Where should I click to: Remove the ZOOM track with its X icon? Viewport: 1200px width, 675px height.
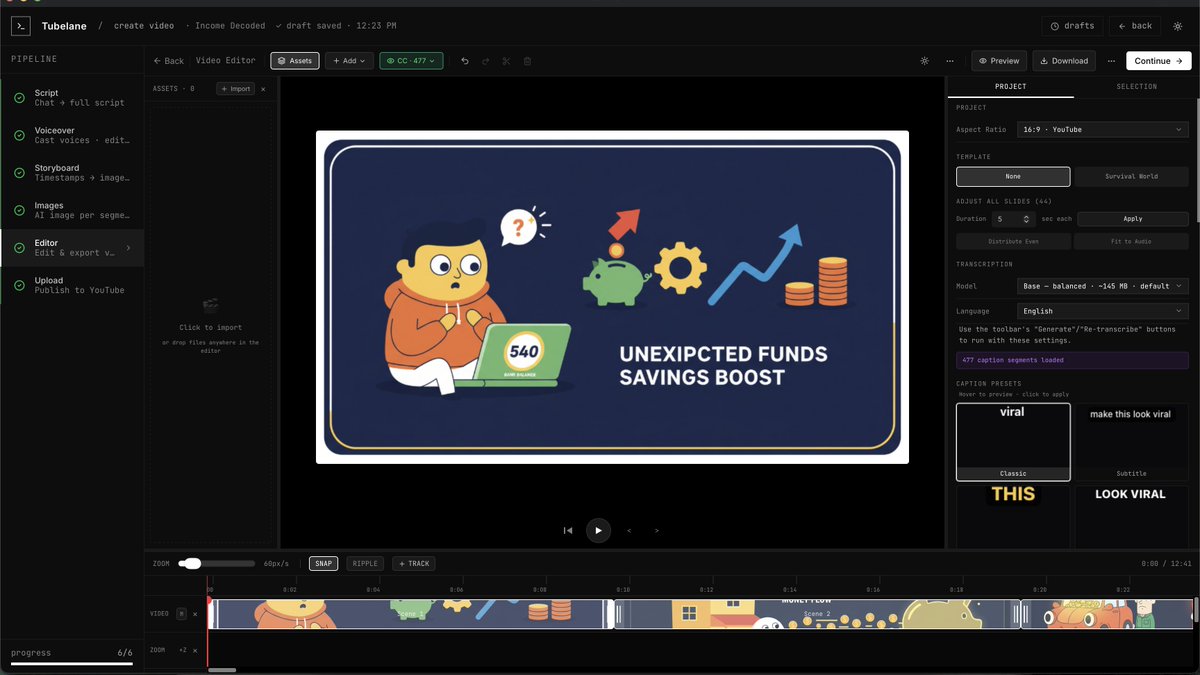pos(195,650)
